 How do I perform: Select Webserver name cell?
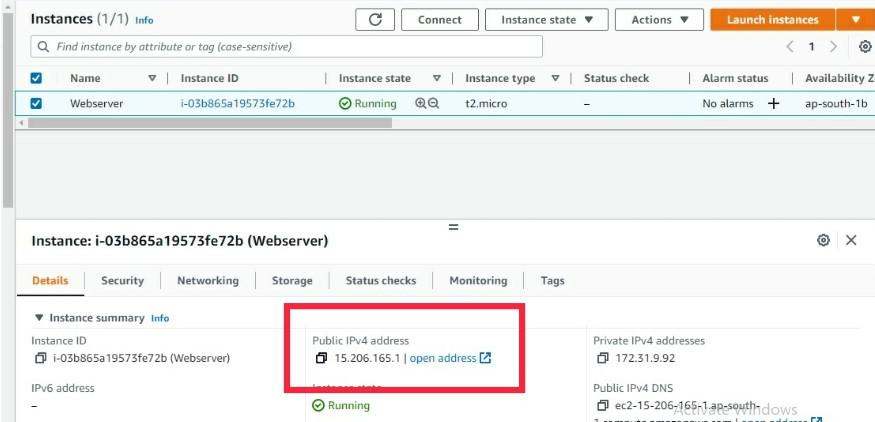[97, 103]
